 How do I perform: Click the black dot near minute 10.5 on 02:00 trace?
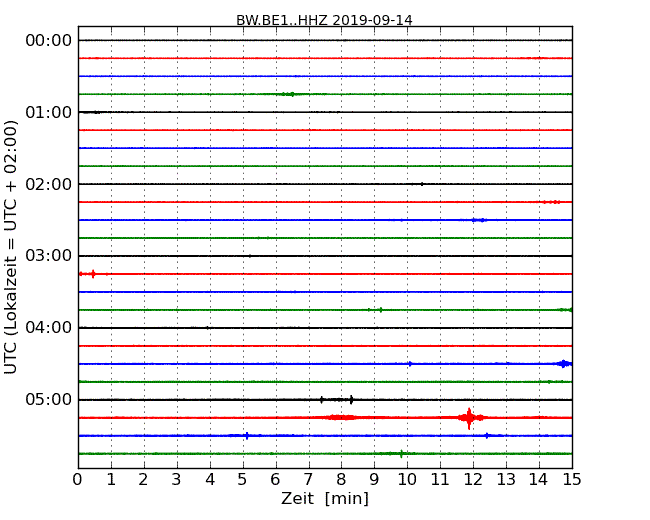tap(422, 184)
